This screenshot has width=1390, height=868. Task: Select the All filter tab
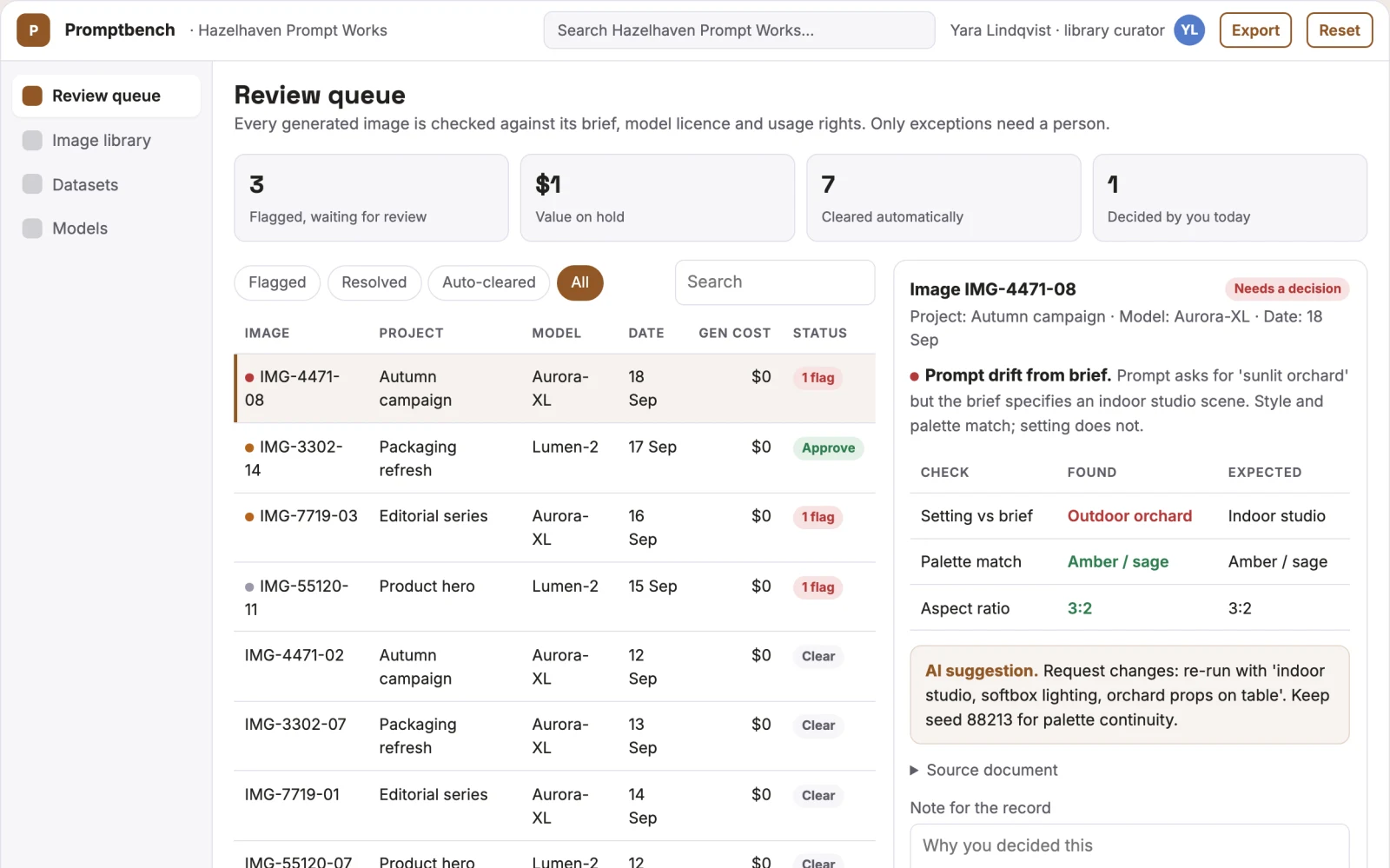click(x=579, y=282)
